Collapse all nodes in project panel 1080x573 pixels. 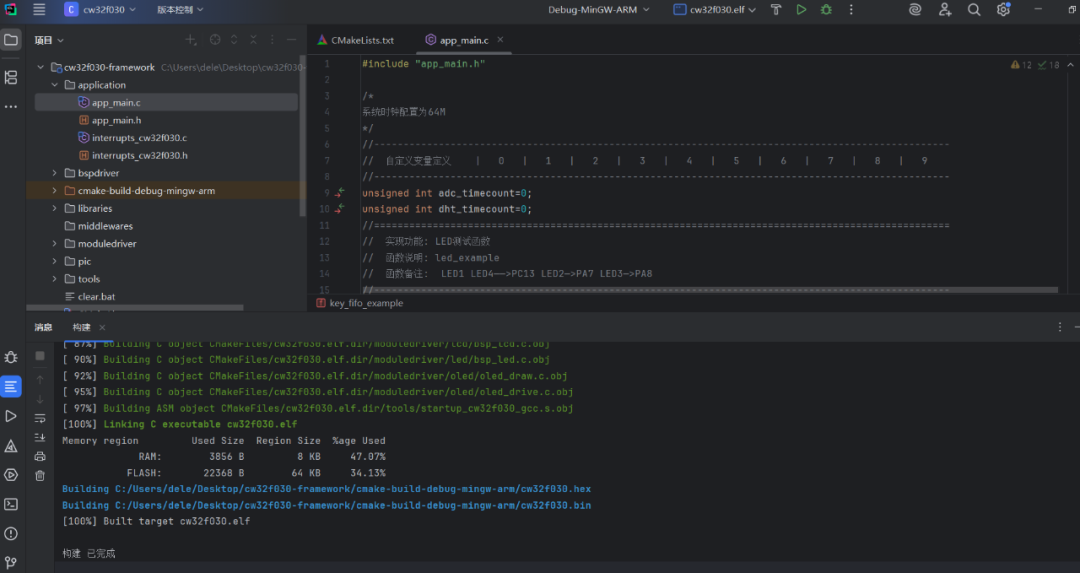(253, 40)
